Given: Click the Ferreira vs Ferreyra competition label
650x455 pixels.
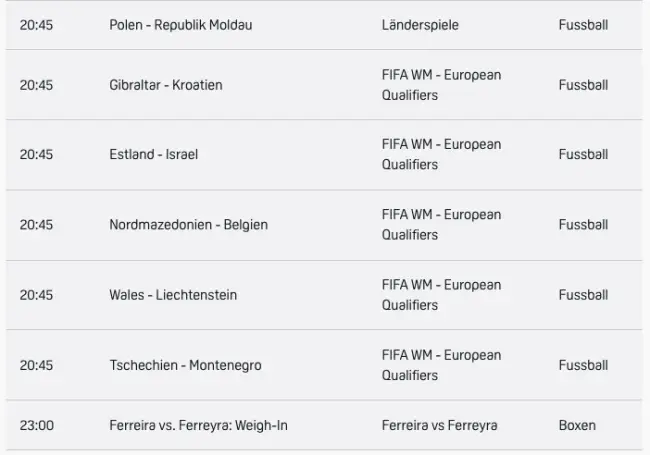Looking at the screenshot, I should 439,426.
